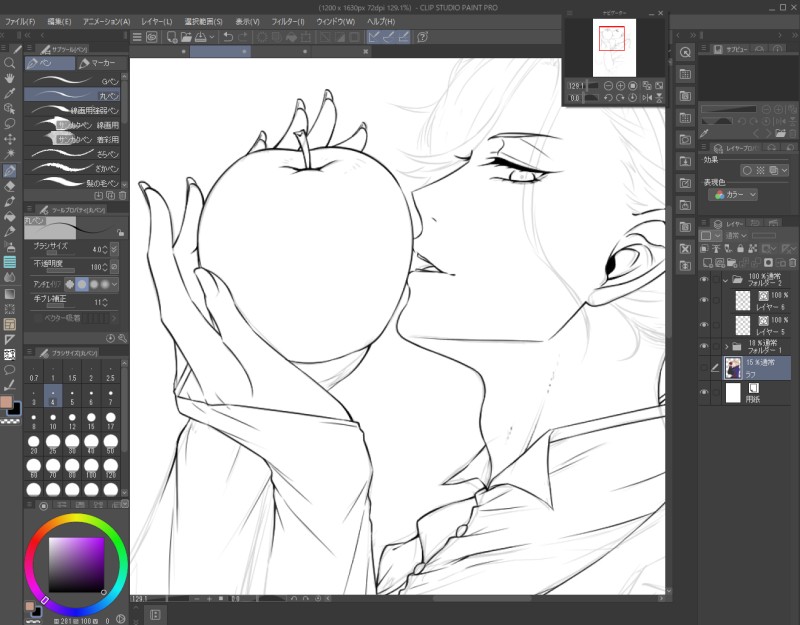The width and height of the screenshot is (800, 625).
Task: Toggle the opacity pen pressure settings button
Action: (x=114, y=267)
